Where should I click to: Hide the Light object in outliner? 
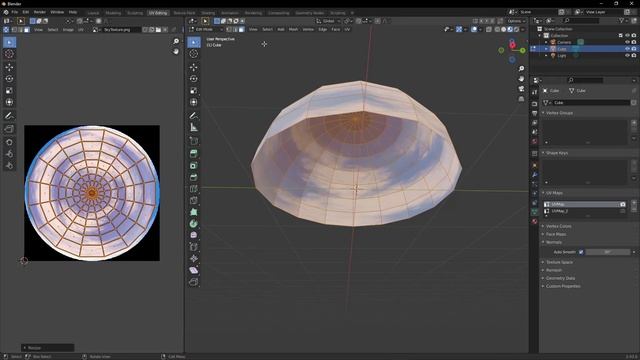627,55
